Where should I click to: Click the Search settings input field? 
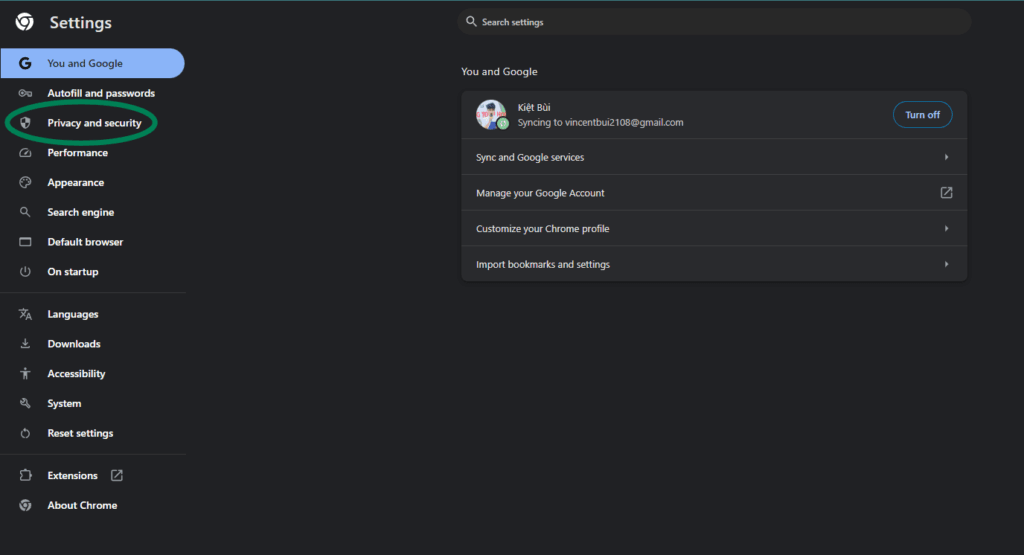pyautogui.click(x=714, y=22)
